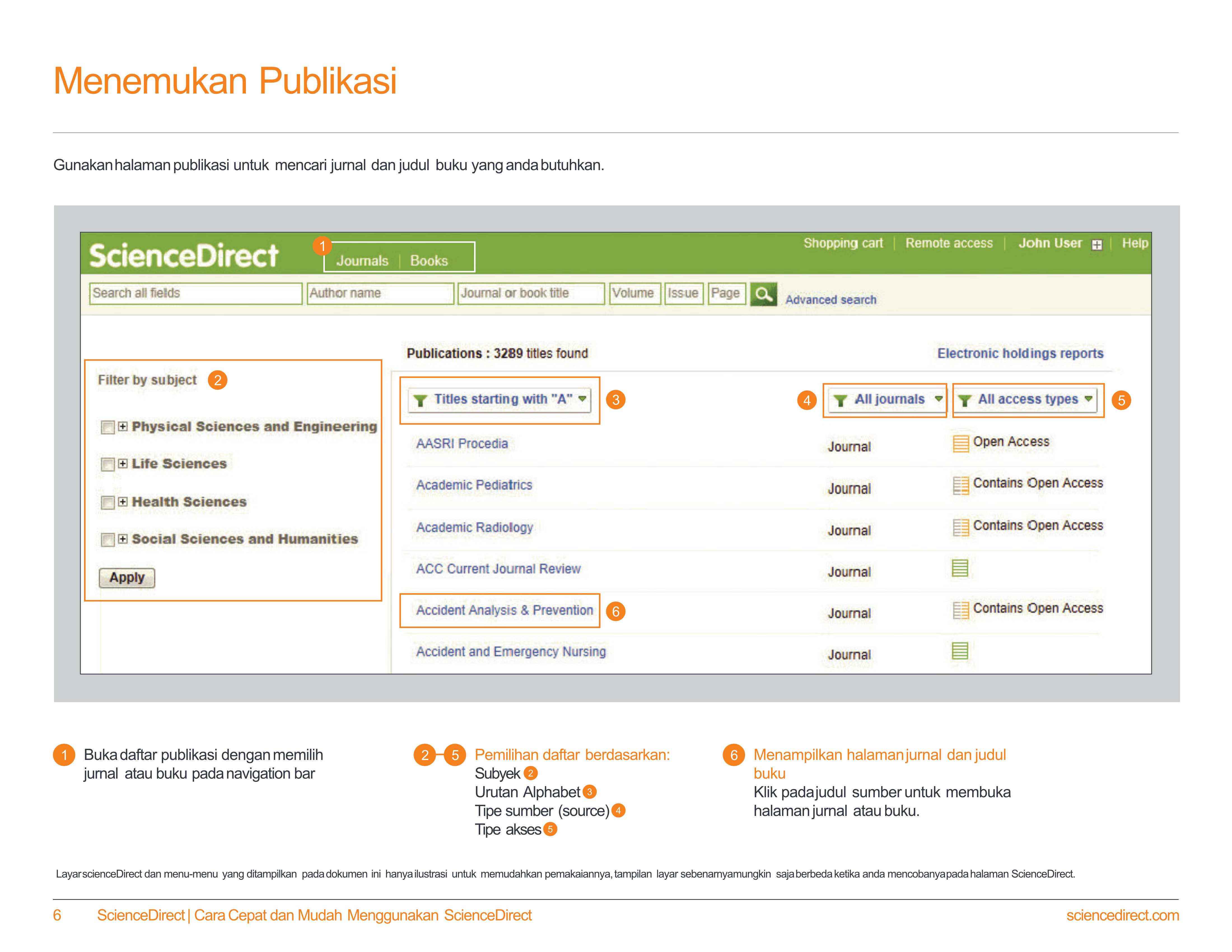1232x952 pixels.
Task: Enable the Health Sciences checkbox
Action: pyautogui.click(x=107, y=503)
